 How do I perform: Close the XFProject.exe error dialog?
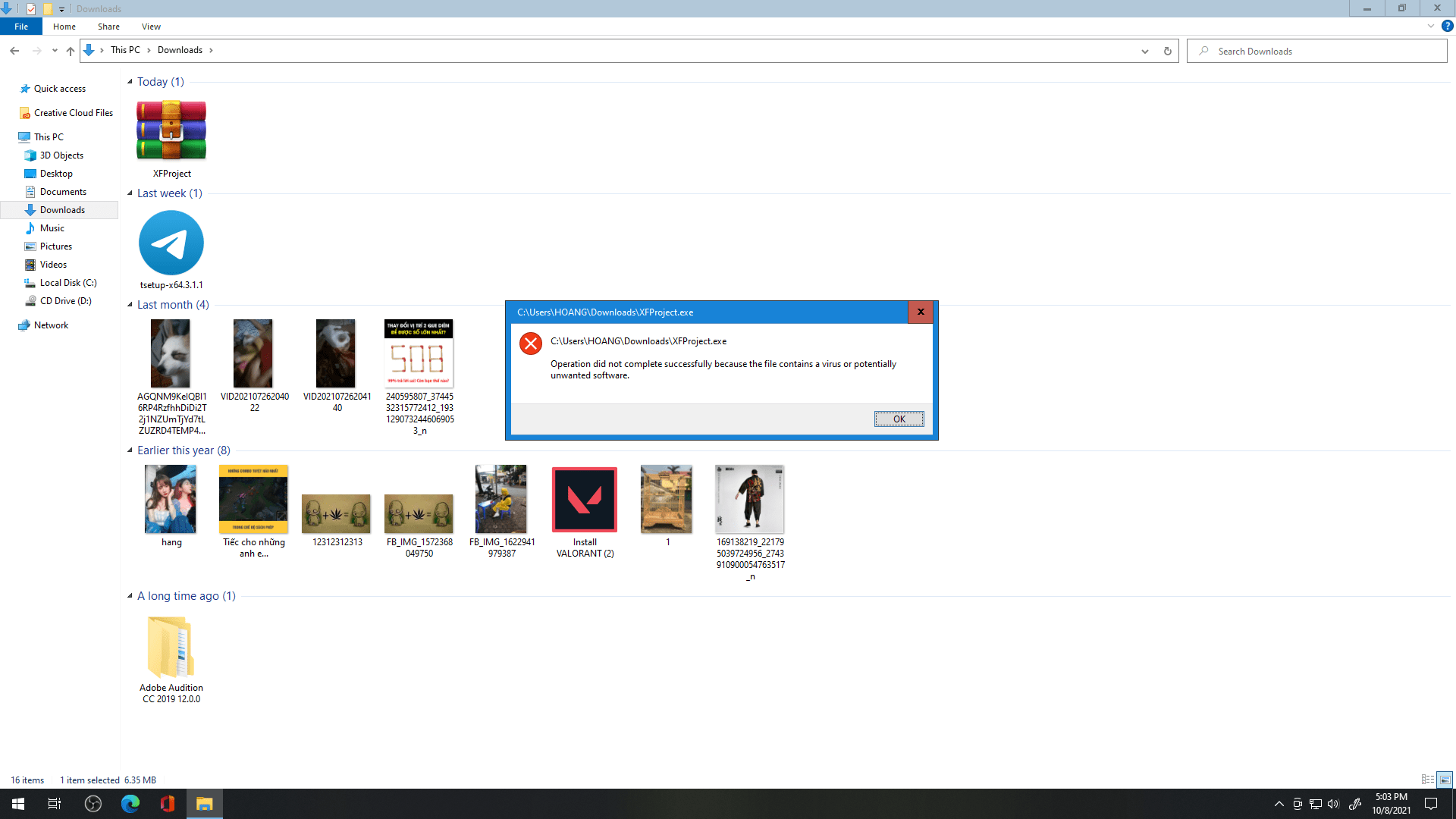tap(921, 312)
